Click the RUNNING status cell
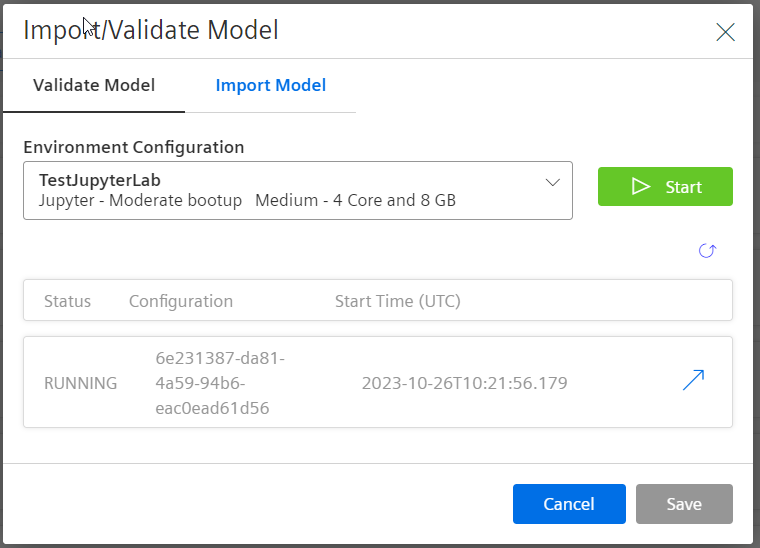Viewport: 760px width, 548px height. tap(80, 383)
